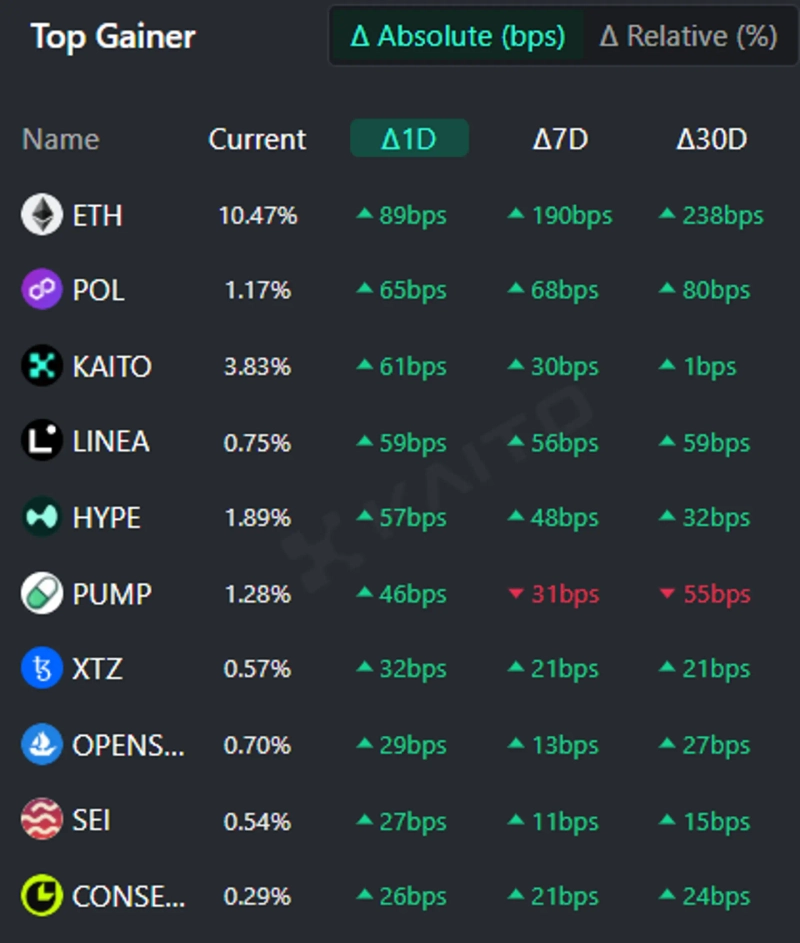
Task: Sort by the Δ1D column
Action: [x=409, y=139]
